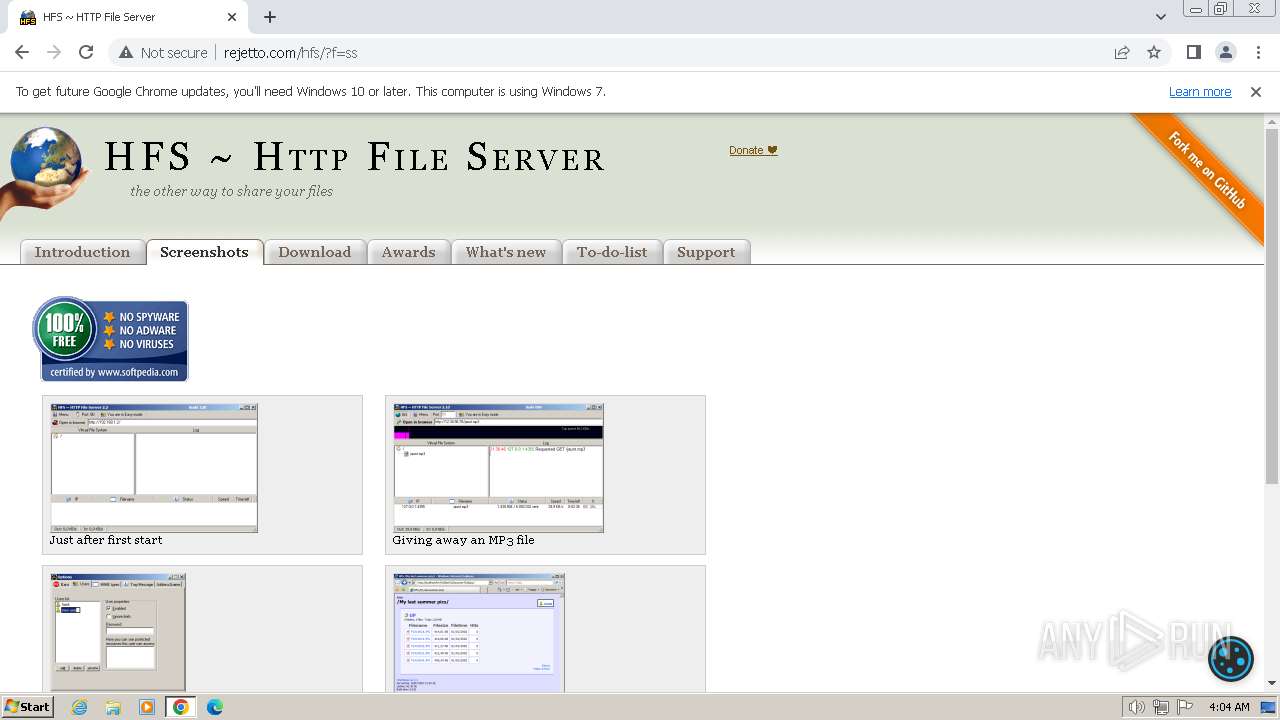Open the Action Center flag icon

pos(1185,706)
